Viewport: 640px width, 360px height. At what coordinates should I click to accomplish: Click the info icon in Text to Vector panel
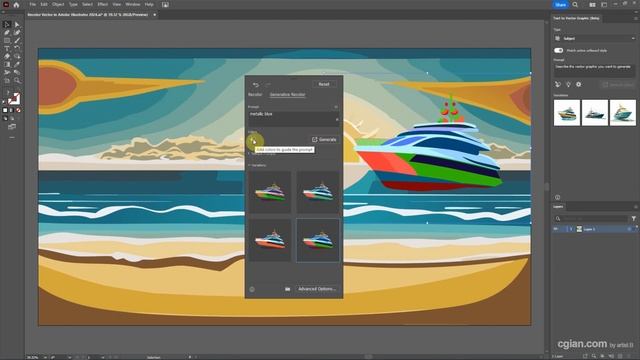[x=558, y=198]
